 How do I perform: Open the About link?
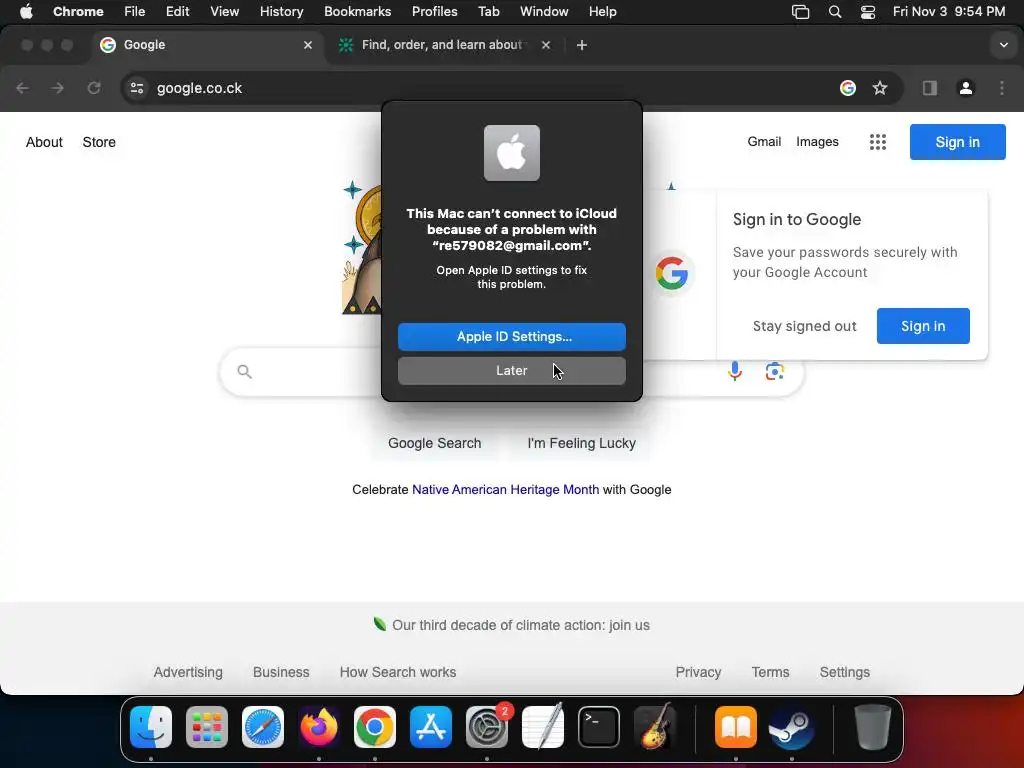(44, 142)
